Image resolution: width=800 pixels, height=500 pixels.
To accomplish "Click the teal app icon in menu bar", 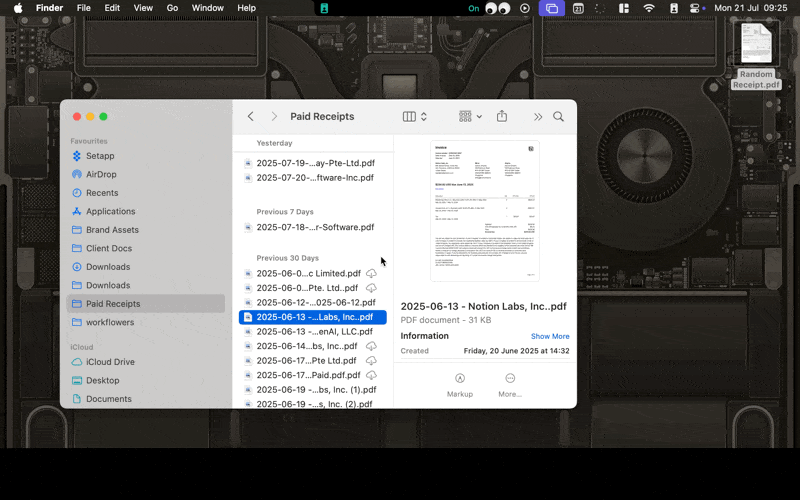I will (x=324, y=8).
